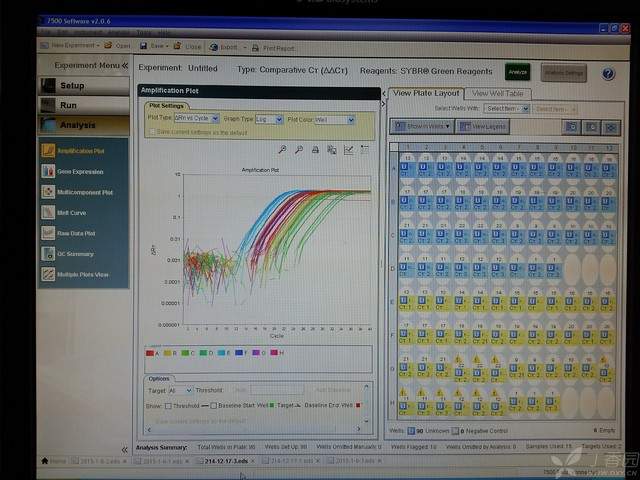Enable the Show Threshold checkbox
The image size is (640, 480).
(168, 406)
